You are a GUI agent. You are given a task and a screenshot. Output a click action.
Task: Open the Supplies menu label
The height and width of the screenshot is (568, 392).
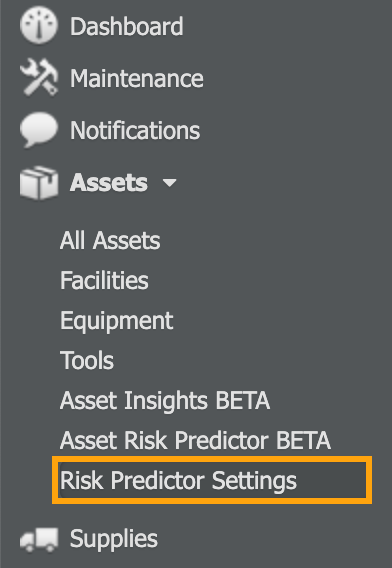pyautogui.click(x=114, y=539)
